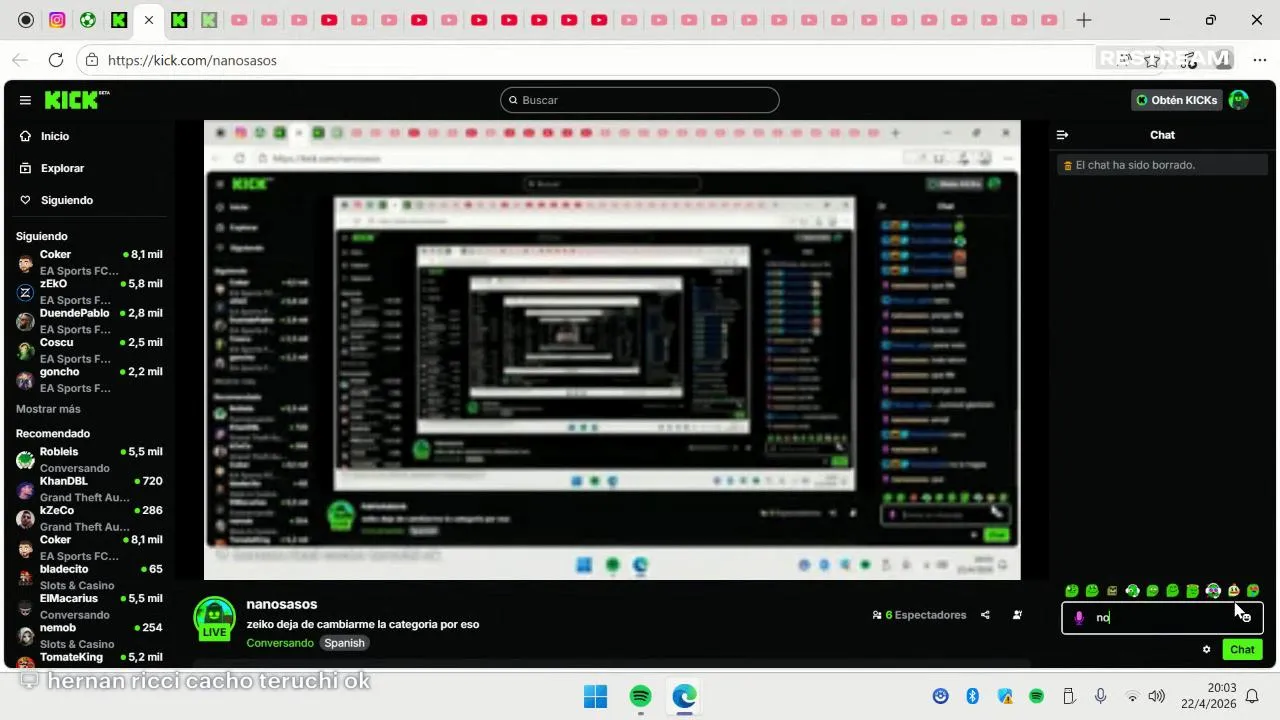Go back with browser back arrow
1280x720 pixels.
20,60
